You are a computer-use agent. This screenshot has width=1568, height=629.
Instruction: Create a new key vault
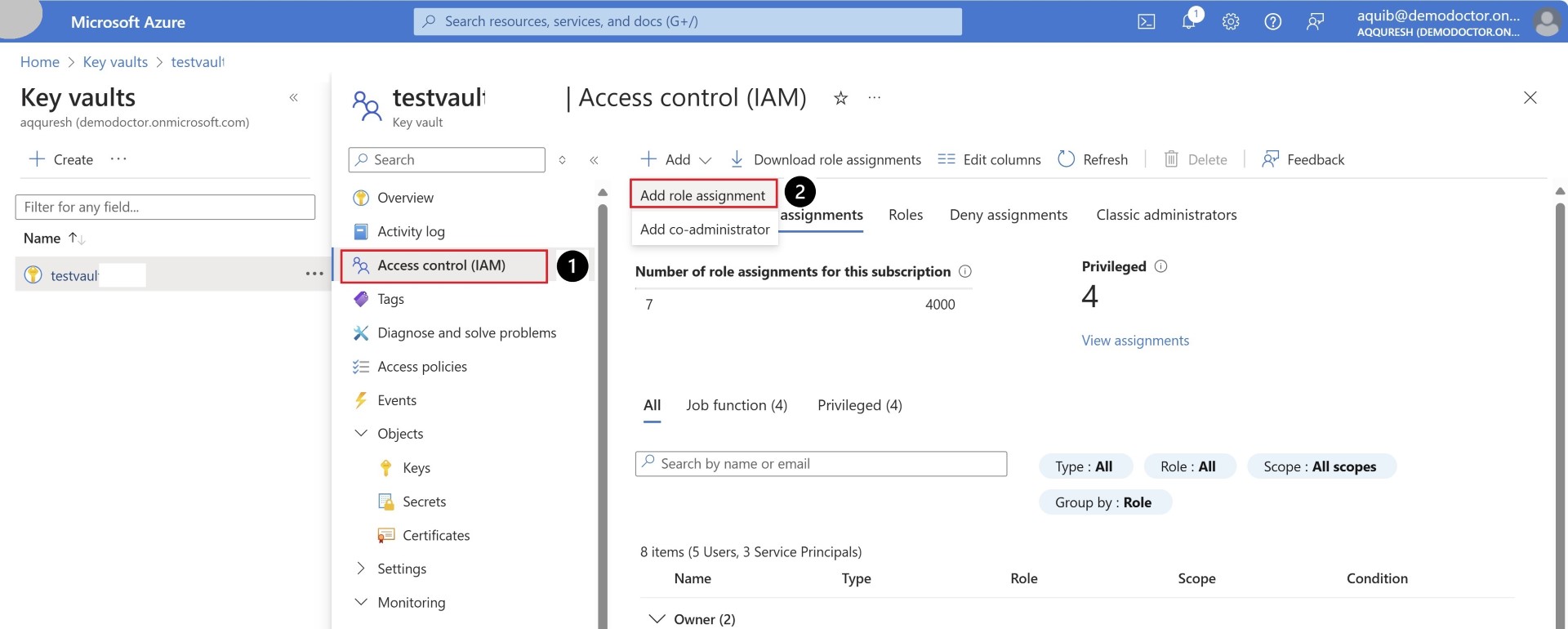click(x=61, y=159)
